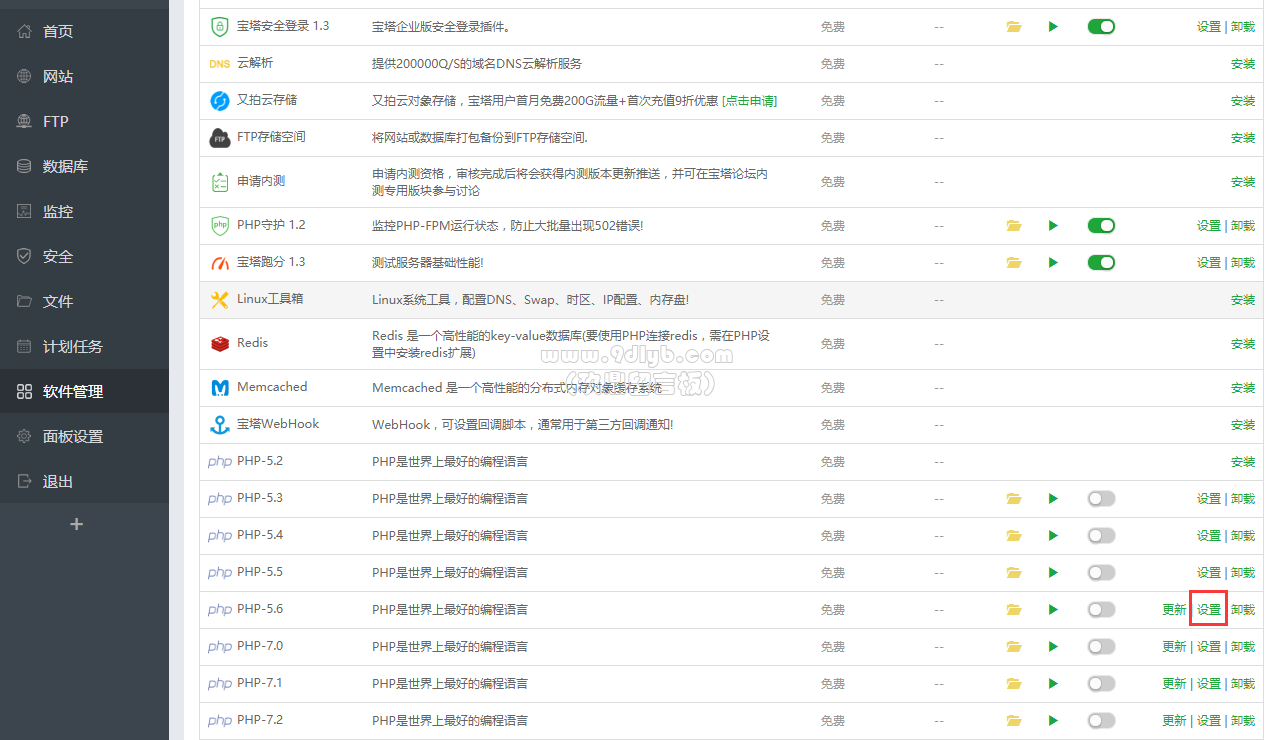Click 卸载 link for 宝塔跑分 1.3
Image resolution: width=1272 pixels, height=740 pixels.
point(1242,263)
